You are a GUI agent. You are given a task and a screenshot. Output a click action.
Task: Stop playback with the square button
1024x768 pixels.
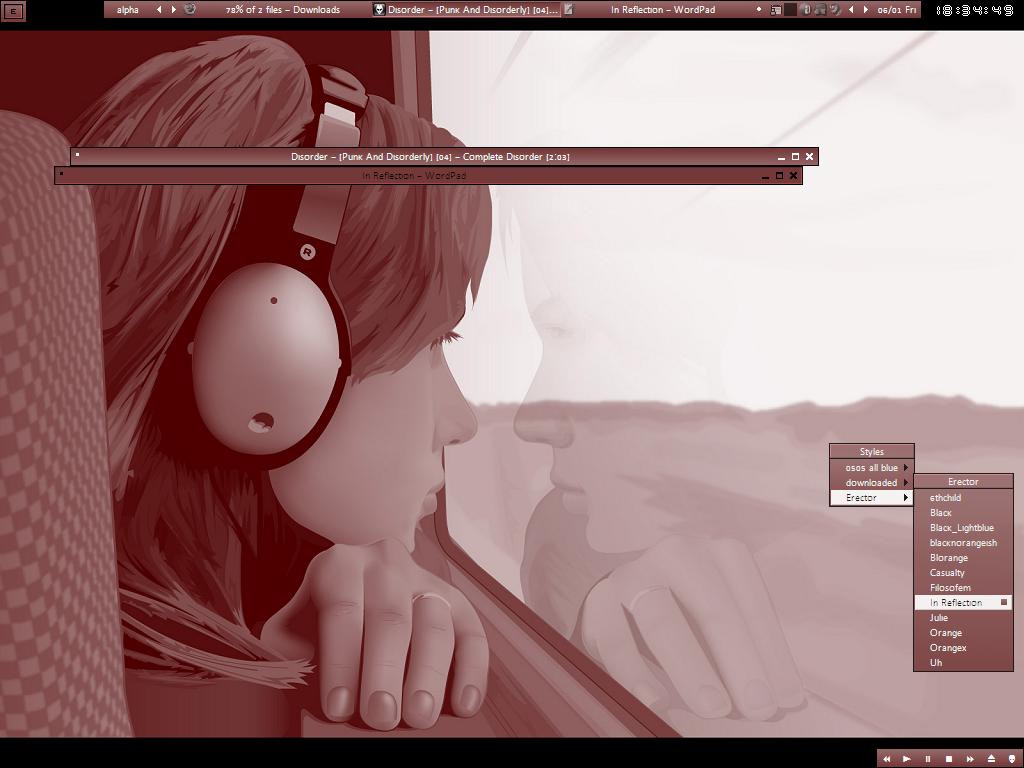click(949, 759)
